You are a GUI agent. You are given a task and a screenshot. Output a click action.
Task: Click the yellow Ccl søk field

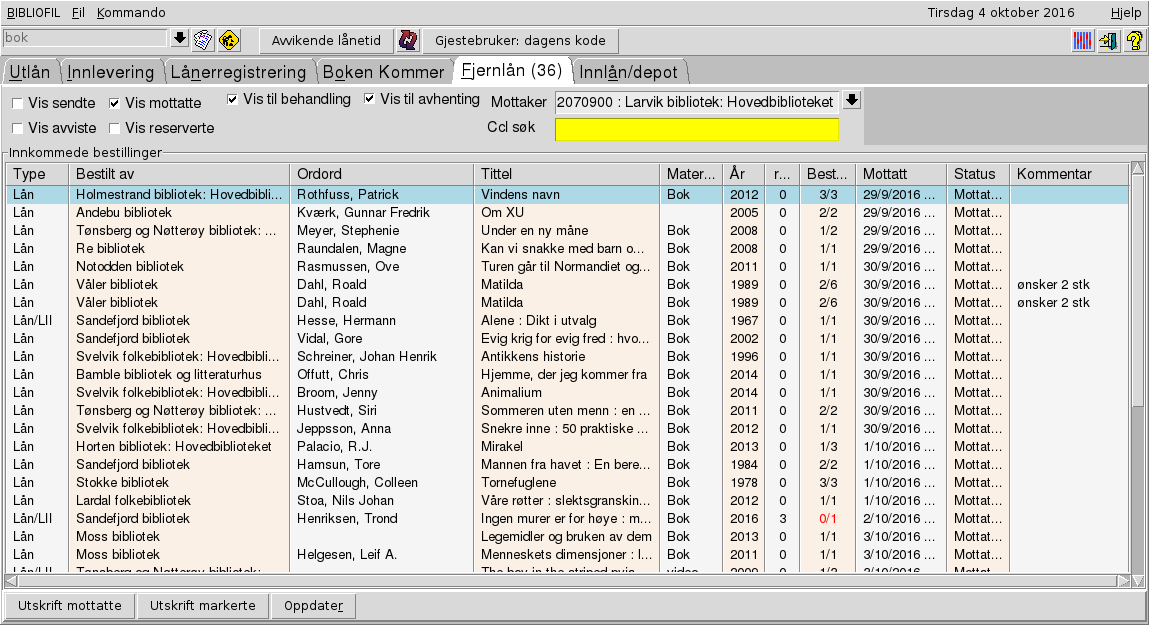[x=697, y=130]
